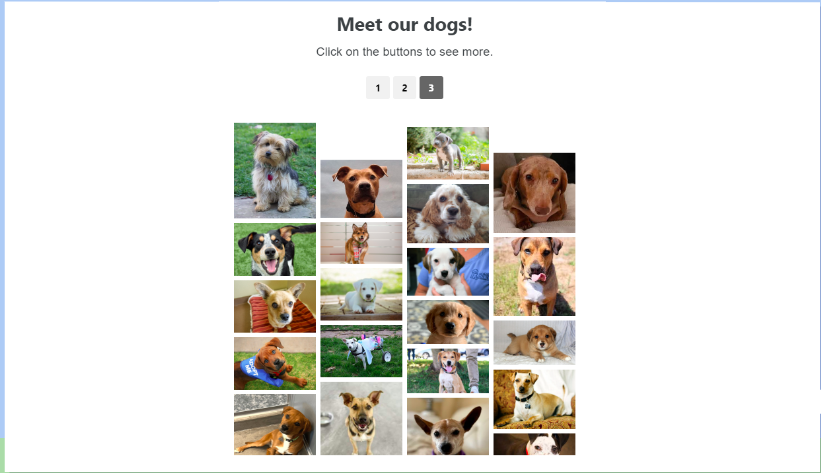Screen dimensions: 821x473
Task: Select the white puppy lying on deck
Action: [x=361, y=294]
